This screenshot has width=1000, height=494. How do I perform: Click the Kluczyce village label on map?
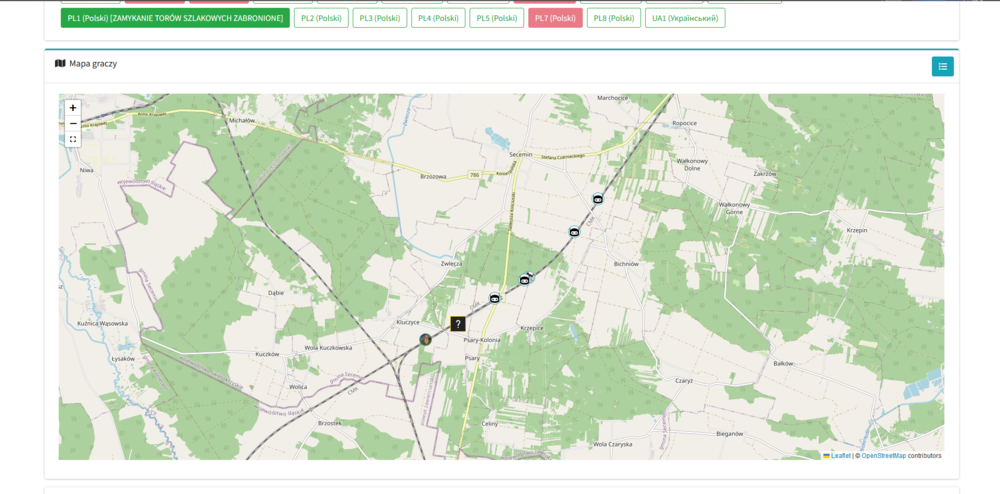click(x=408, y=323)
